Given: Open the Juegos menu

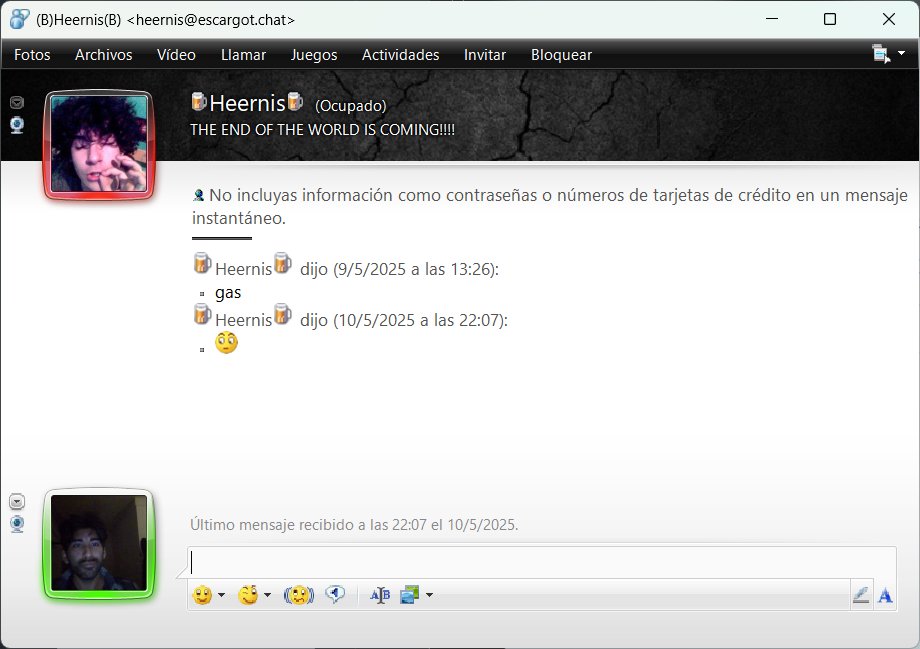Looking at the screenshot, I should tap(313, 55).
